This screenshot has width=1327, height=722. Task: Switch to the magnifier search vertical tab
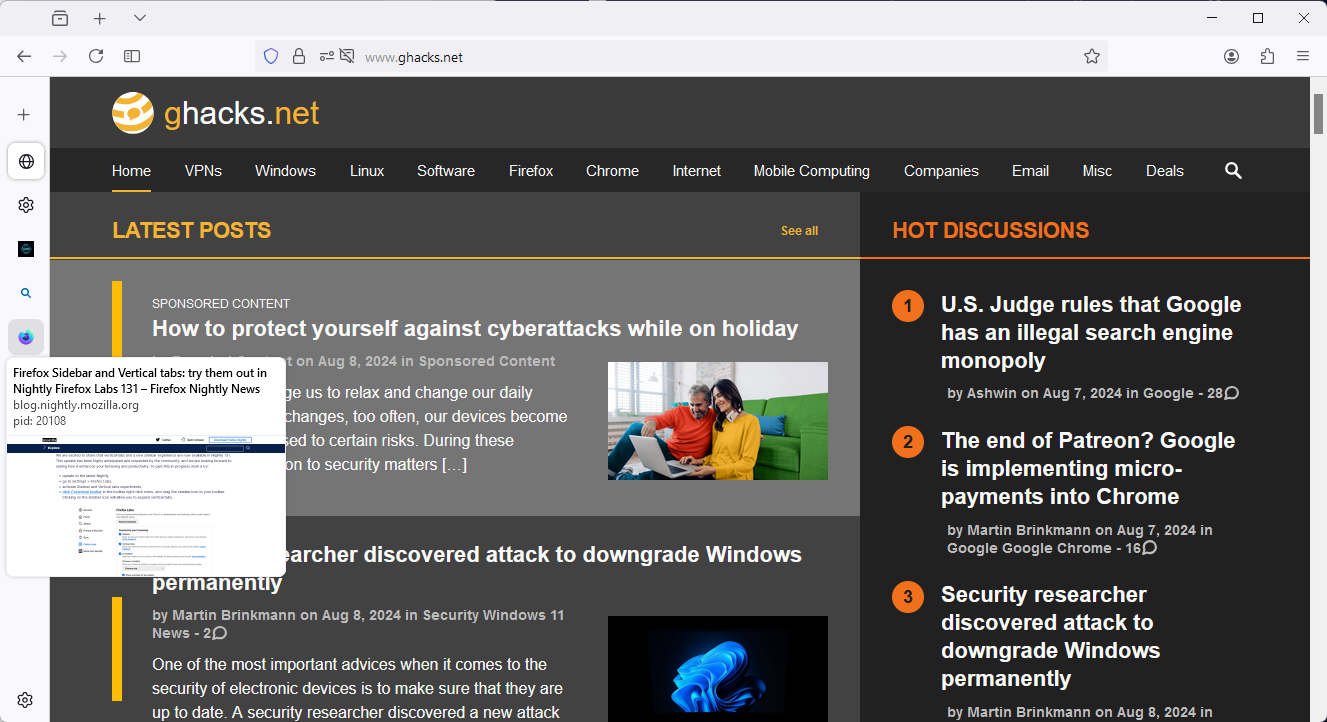pos(26,293)
